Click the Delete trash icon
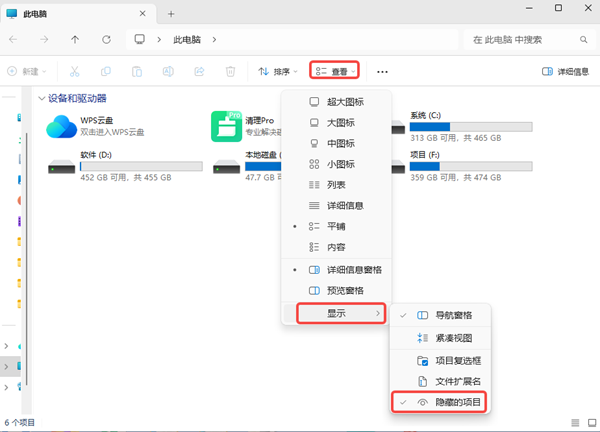Viewport: 600px width, 432px height. click(230, 72)
